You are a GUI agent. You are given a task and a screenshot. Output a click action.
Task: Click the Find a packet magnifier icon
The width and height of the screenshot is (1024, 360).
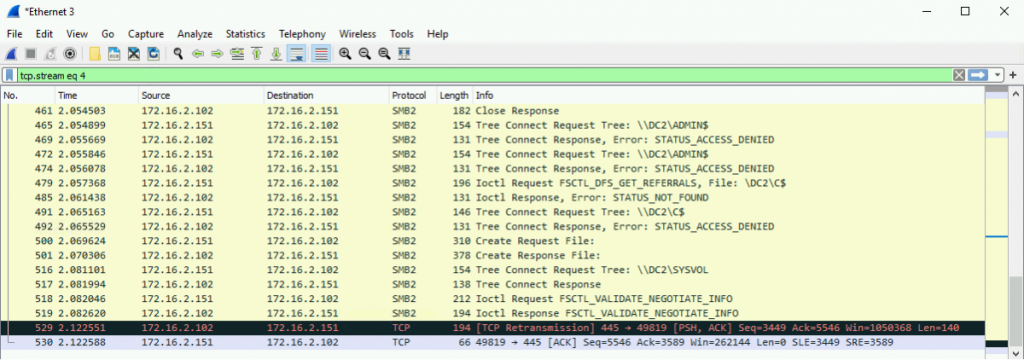point(178,54)
